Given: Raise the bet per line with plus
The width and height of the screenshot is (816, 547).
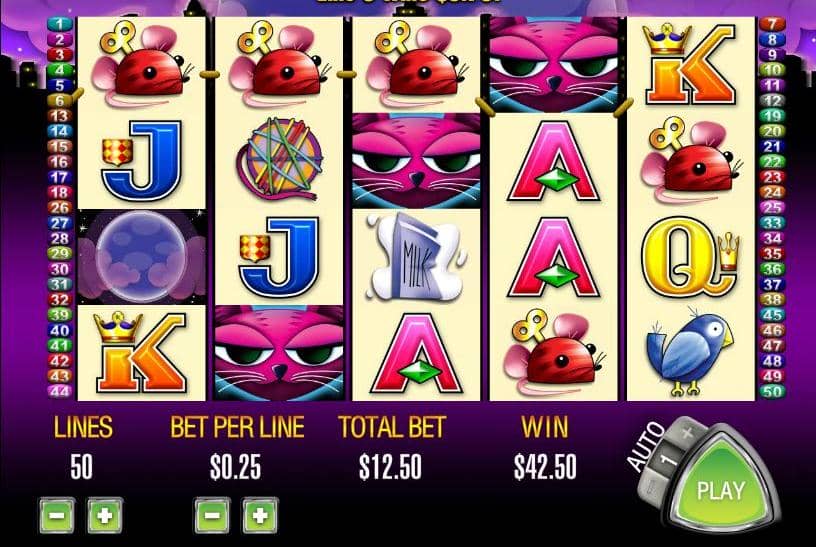Looking at the screenshot, I should click(260, 515).
